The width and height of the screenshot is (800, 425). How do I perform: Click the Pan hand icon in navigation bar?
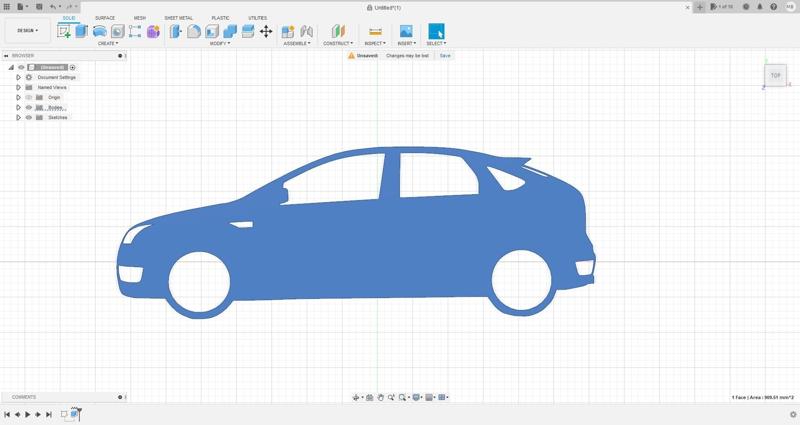(380, 397)
